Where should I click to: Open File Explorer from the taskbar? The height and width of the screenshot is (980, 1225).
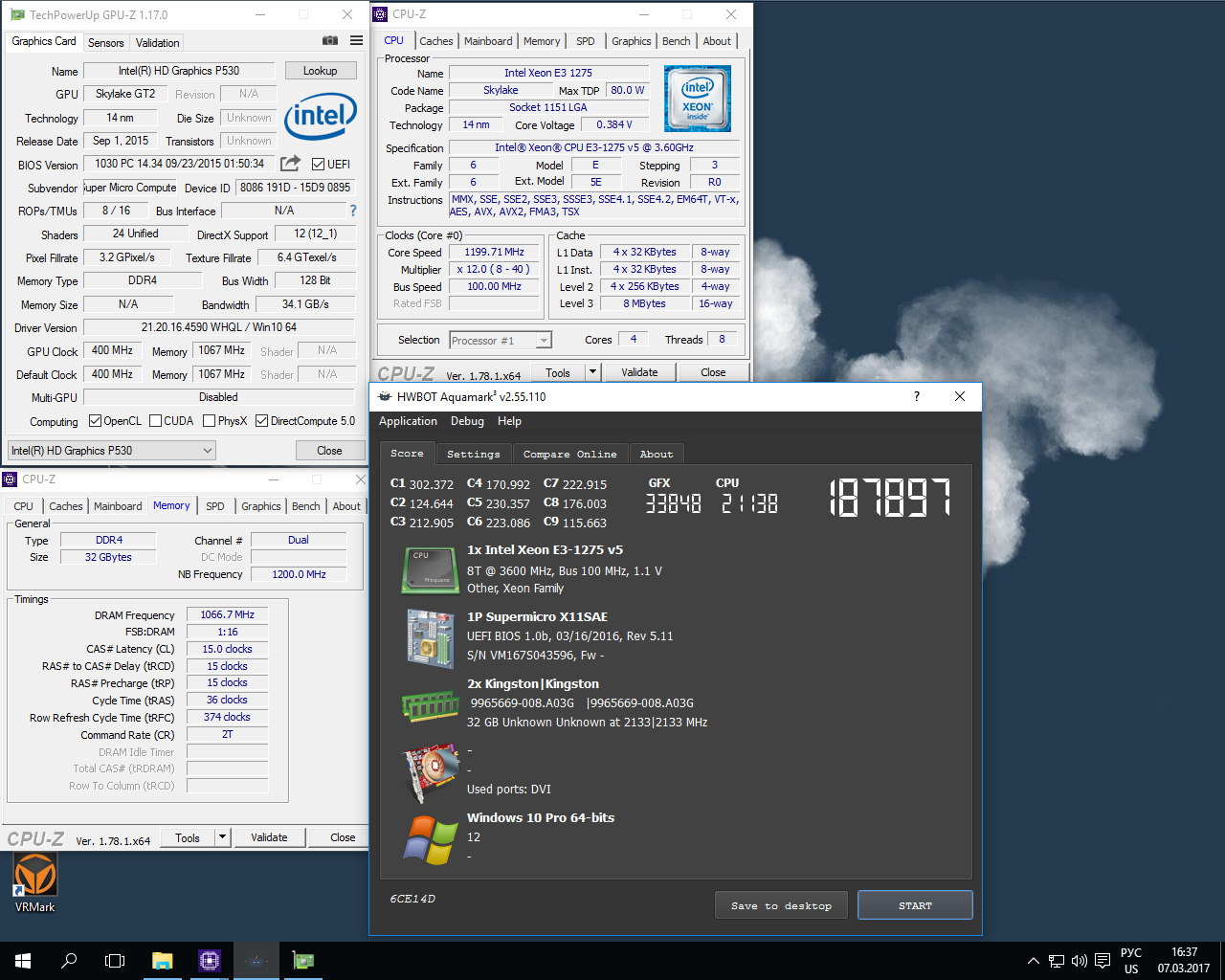[162, 961]
